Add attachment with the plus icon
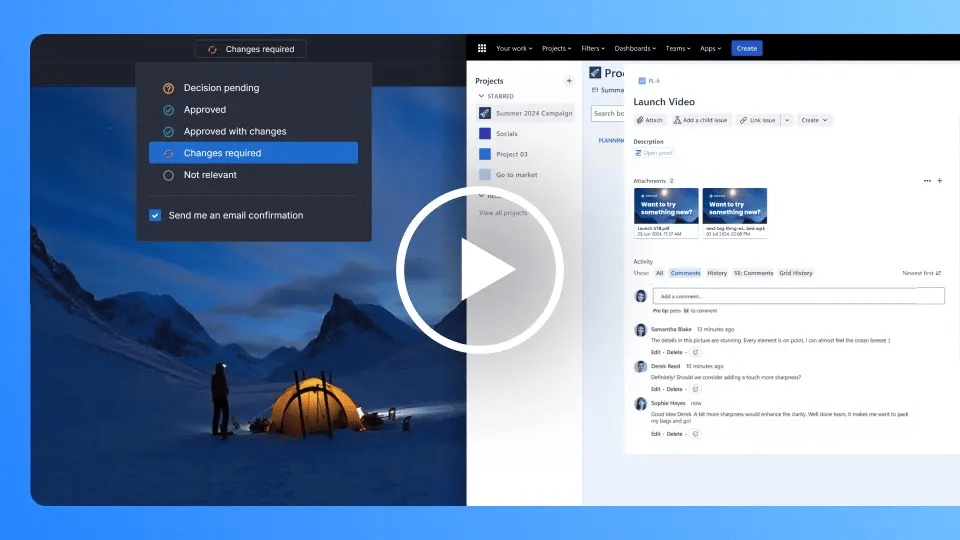Screen dimensions: 960x540 pyautogui.click(x=939, y=181)
